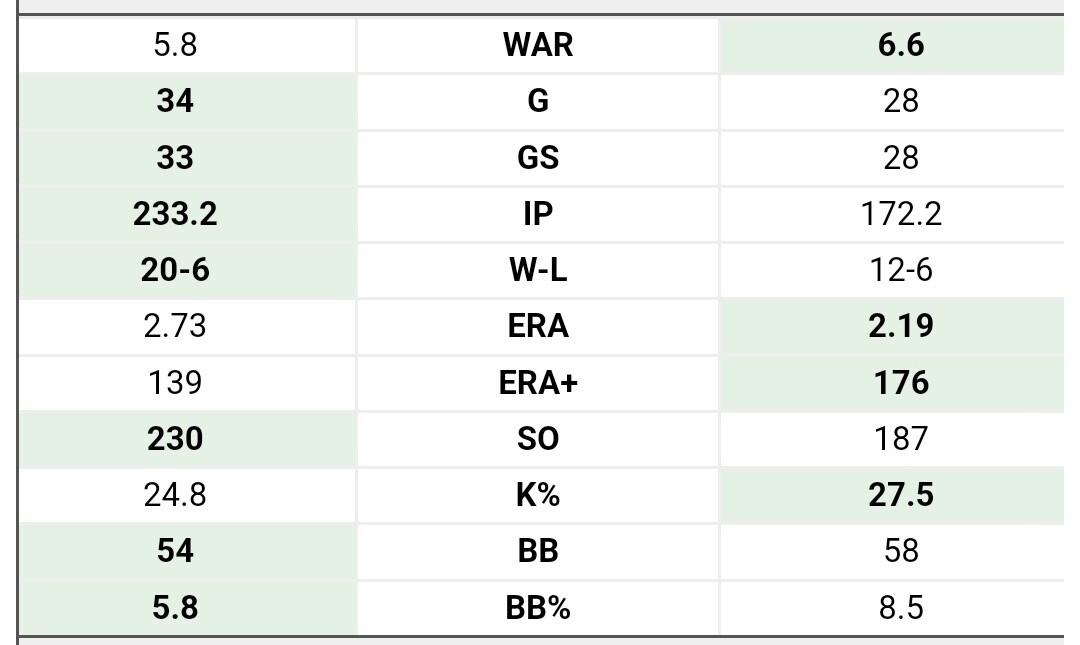Select the 187 strikeouts value
Image resolution: width=1080 pixels, height=645 pixels.
click(901, 439)
